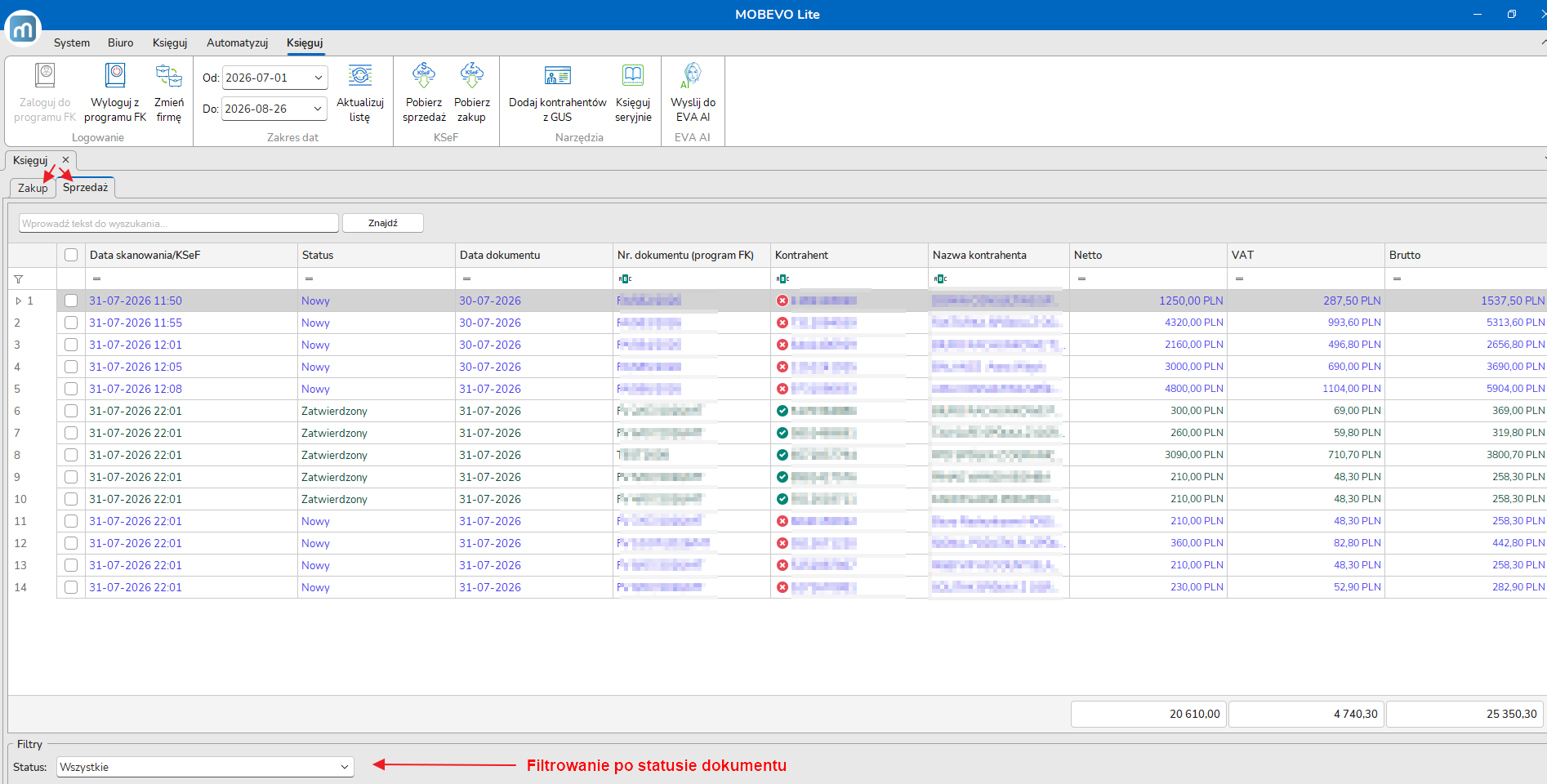Click the Znajdź button
Screen dimensions: 1547x784
click(383, 223)
